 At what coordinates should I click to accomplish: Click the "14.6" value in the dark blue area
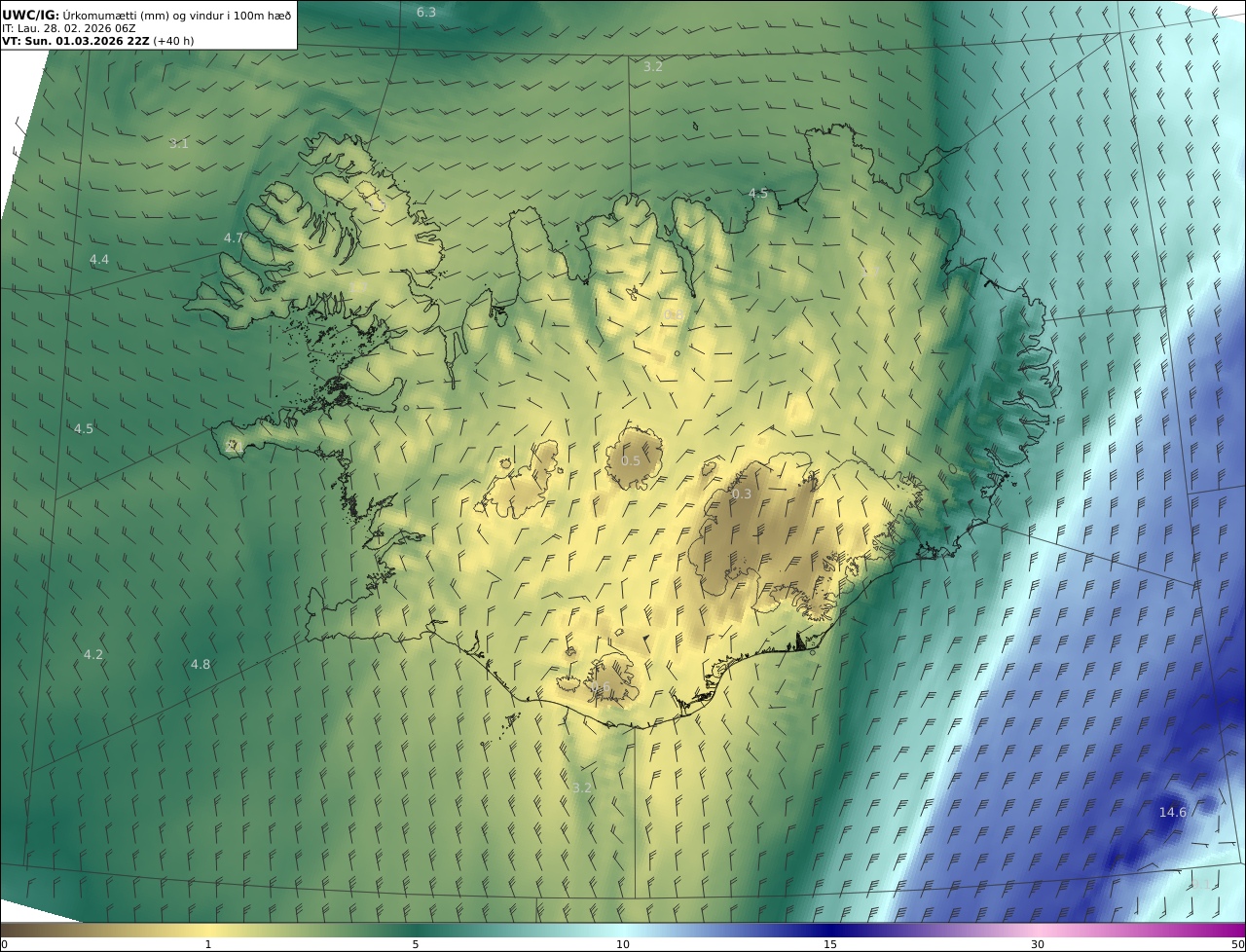pyautogui.click(x=1173, y=813)
